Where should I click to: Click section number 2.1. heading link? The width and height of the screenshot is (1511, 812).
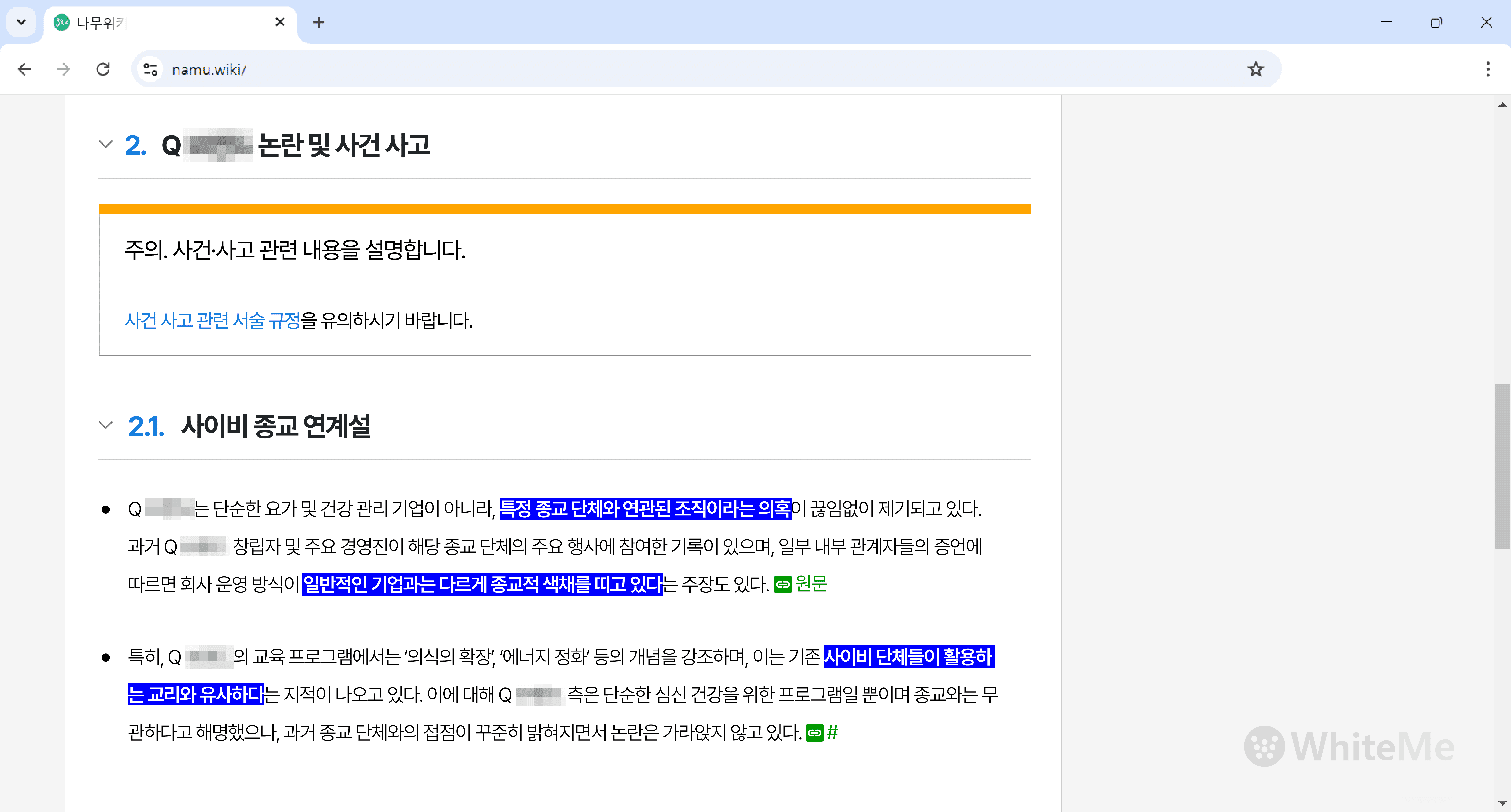pyautogui.click(x=146, y=426)
